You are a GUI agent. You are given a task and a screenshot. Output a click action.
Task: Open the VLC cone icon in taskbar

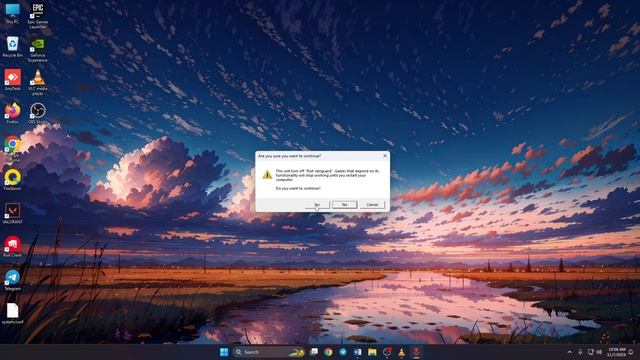point(402,352)
